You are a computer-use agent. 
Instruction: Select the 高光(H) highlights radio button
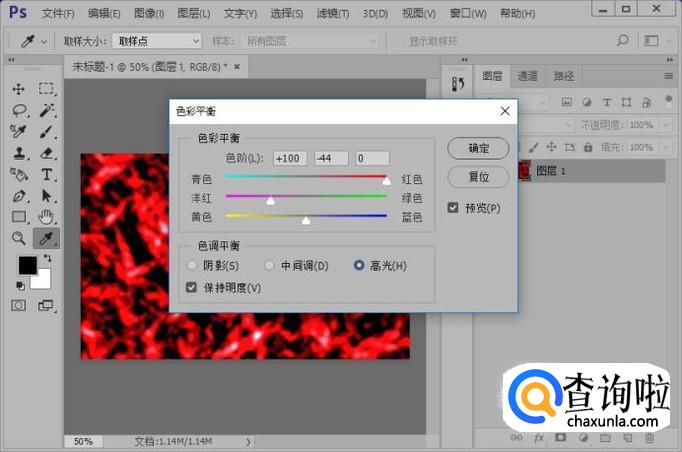[x=359, y=265]
